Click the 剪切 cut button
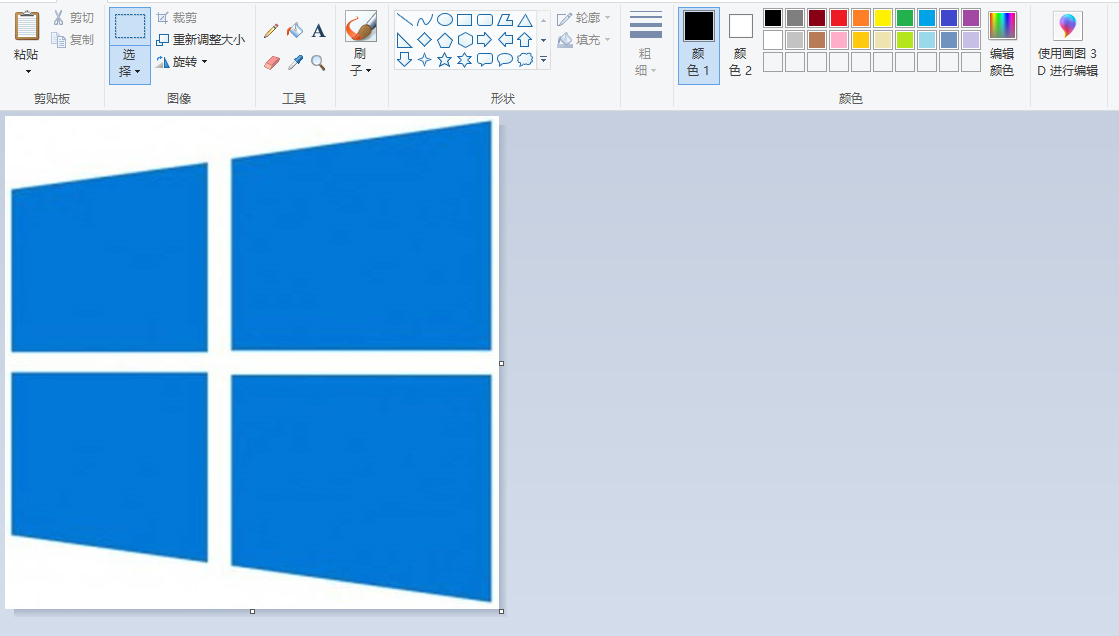Screen dimensions: 1119x636 [74, 18]
